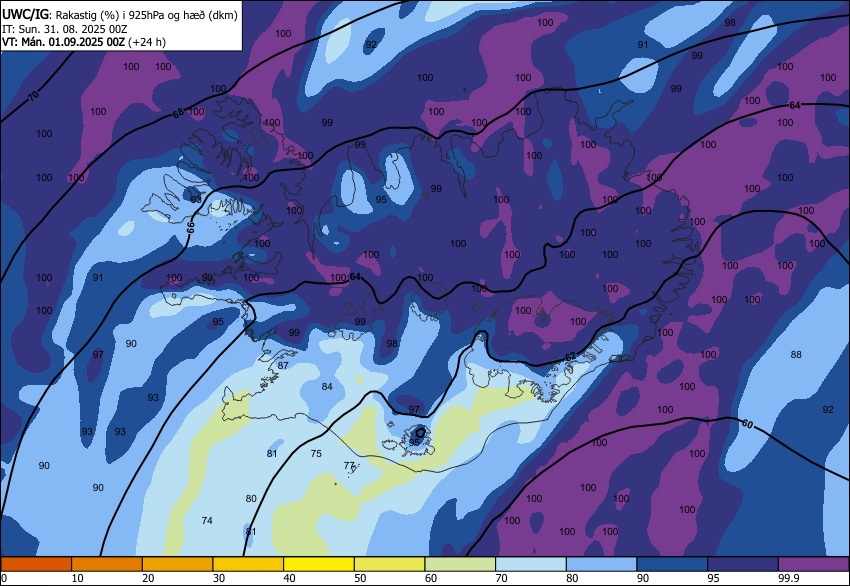850x586 pixels.
Task: Click the humidity value '87' on the map
Action: click(283, 365)
